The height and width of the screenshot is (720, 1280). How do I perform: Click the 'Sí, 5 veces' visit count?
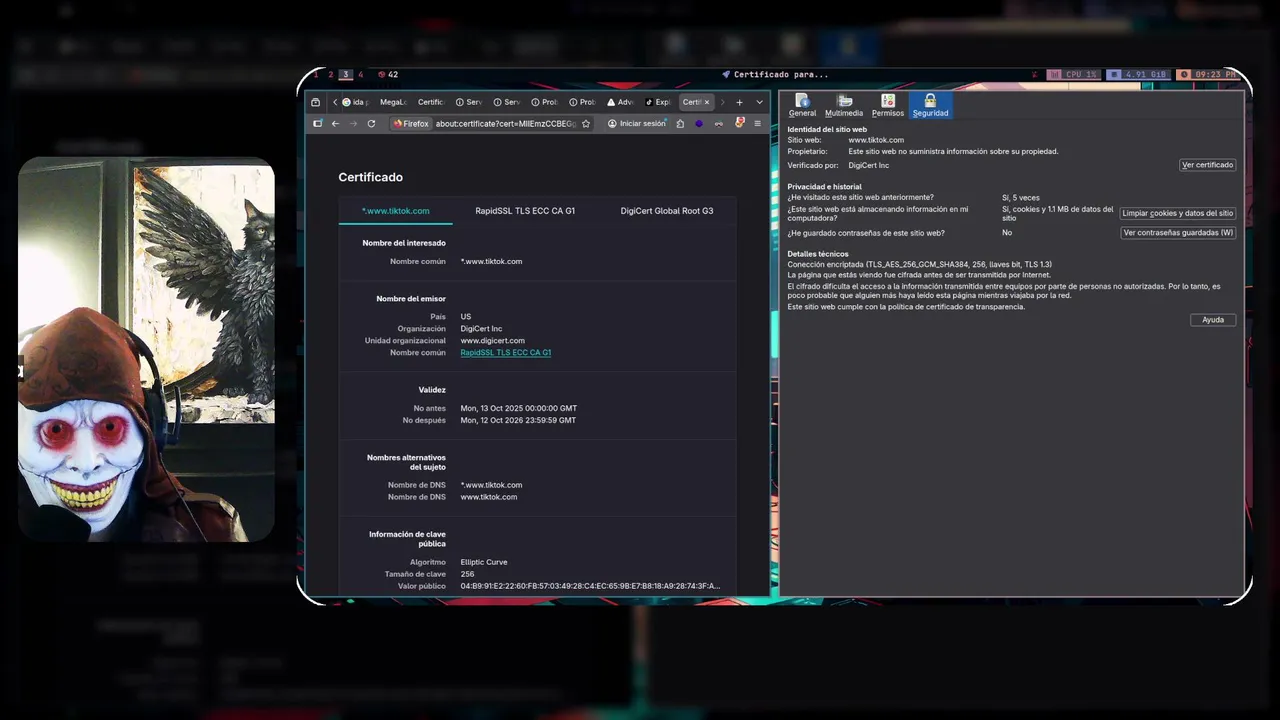(x=1021, y=198)
